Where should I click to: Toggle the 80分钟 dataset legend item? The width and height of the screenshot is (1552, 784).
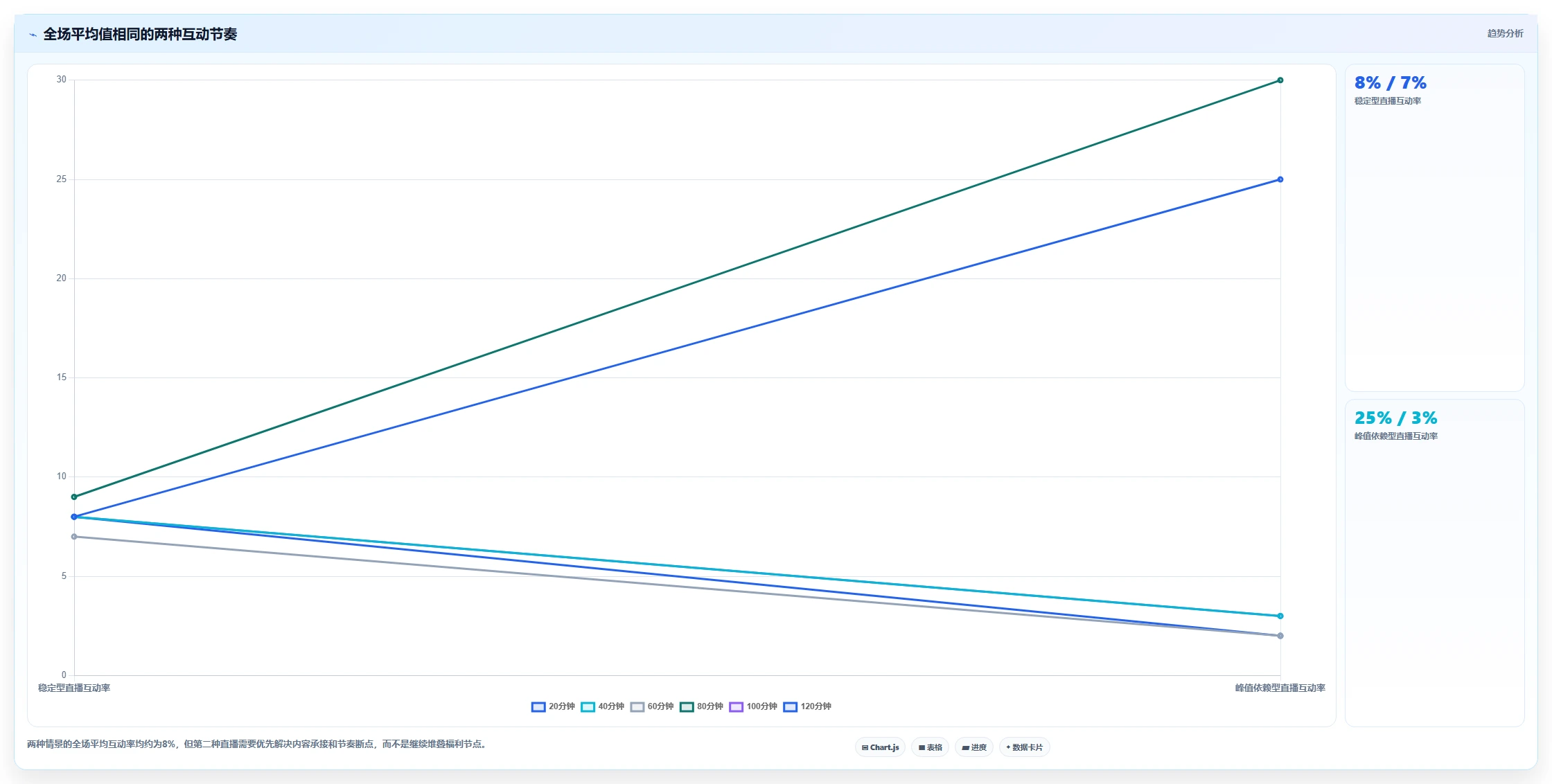coord(701,706)
